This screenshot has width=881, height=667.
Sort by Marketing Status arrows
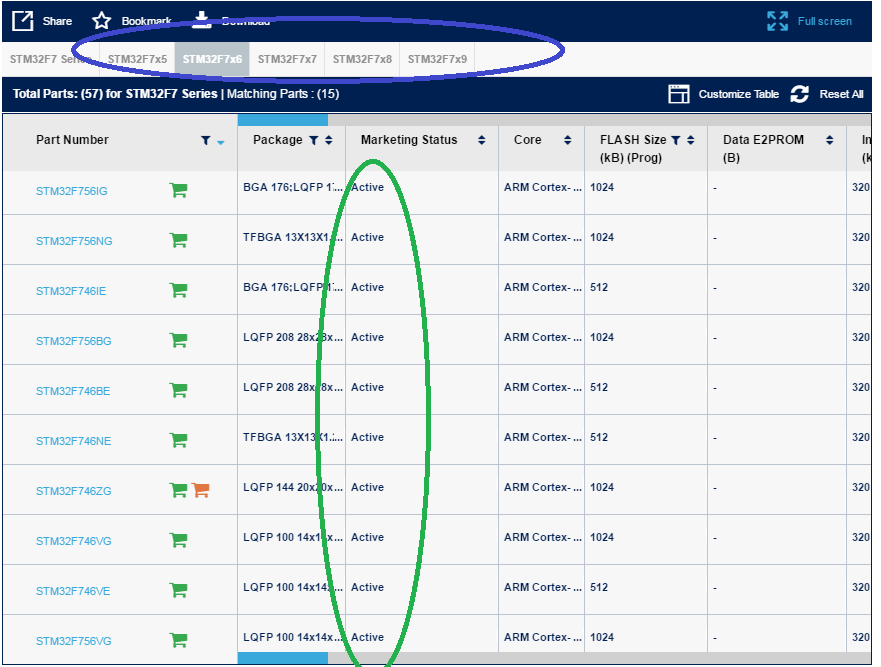pyautogui.click(x=482, y=140)
